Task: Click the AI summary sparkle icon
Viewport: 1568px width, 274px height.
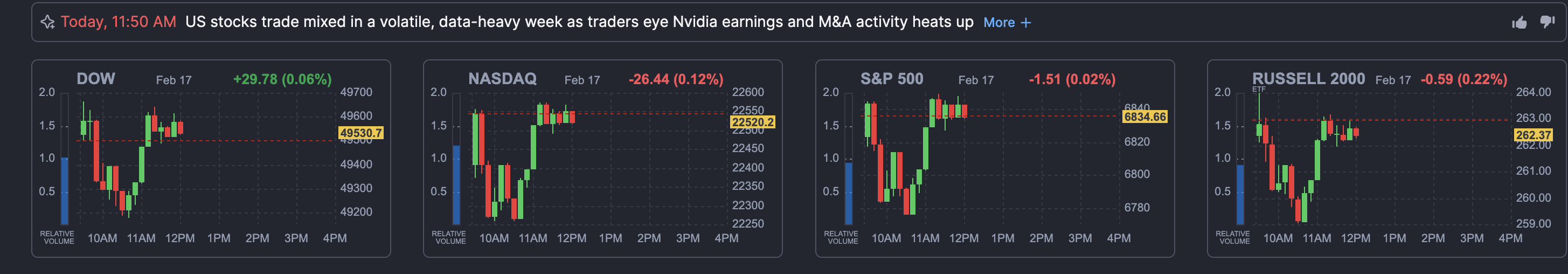Action: (47, 23)
